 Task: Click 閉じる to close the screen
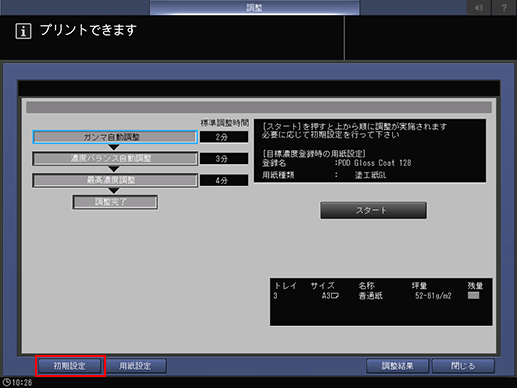[x=463, y=366]
